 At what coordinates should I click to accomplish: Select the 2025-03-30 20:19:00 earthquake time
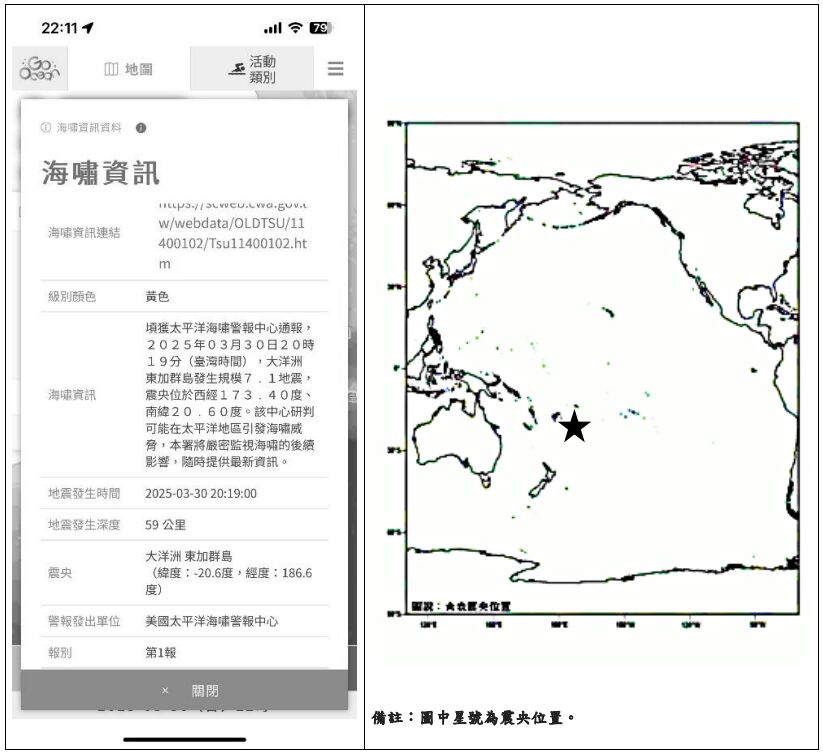pyautogui.click(x=201, y=493)
